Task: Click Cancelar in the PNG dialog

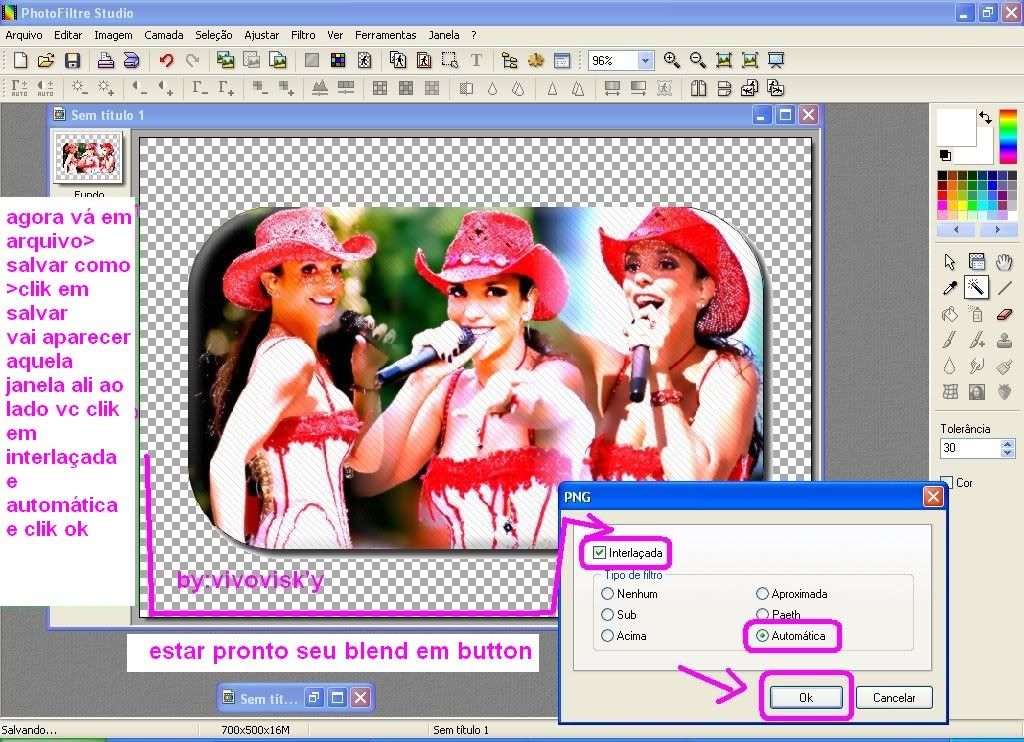Action: click(894, 698)
